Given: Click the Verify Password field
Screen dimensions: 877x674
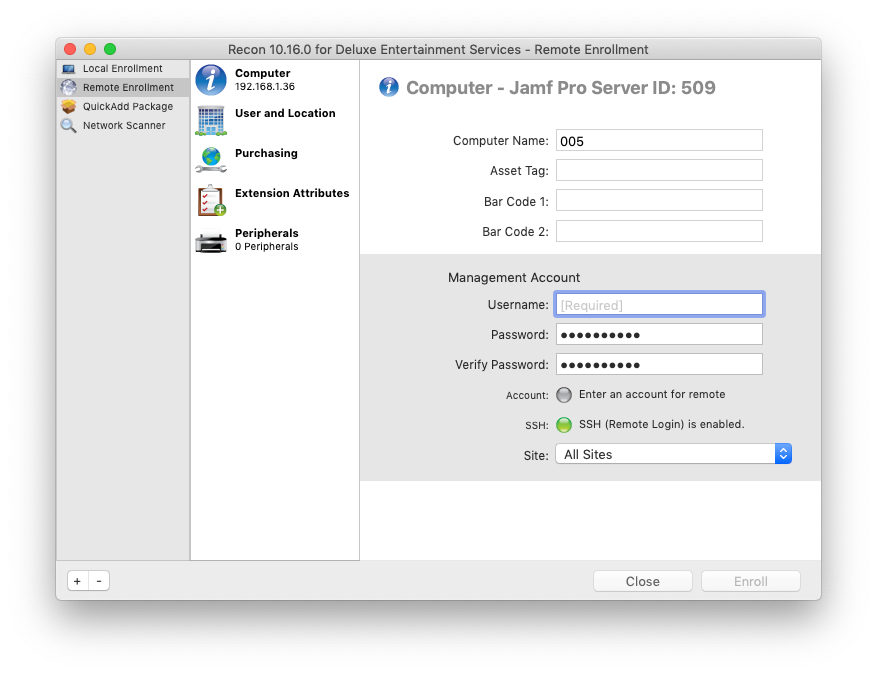Looking at the screenshot, I should click(659, 364).
